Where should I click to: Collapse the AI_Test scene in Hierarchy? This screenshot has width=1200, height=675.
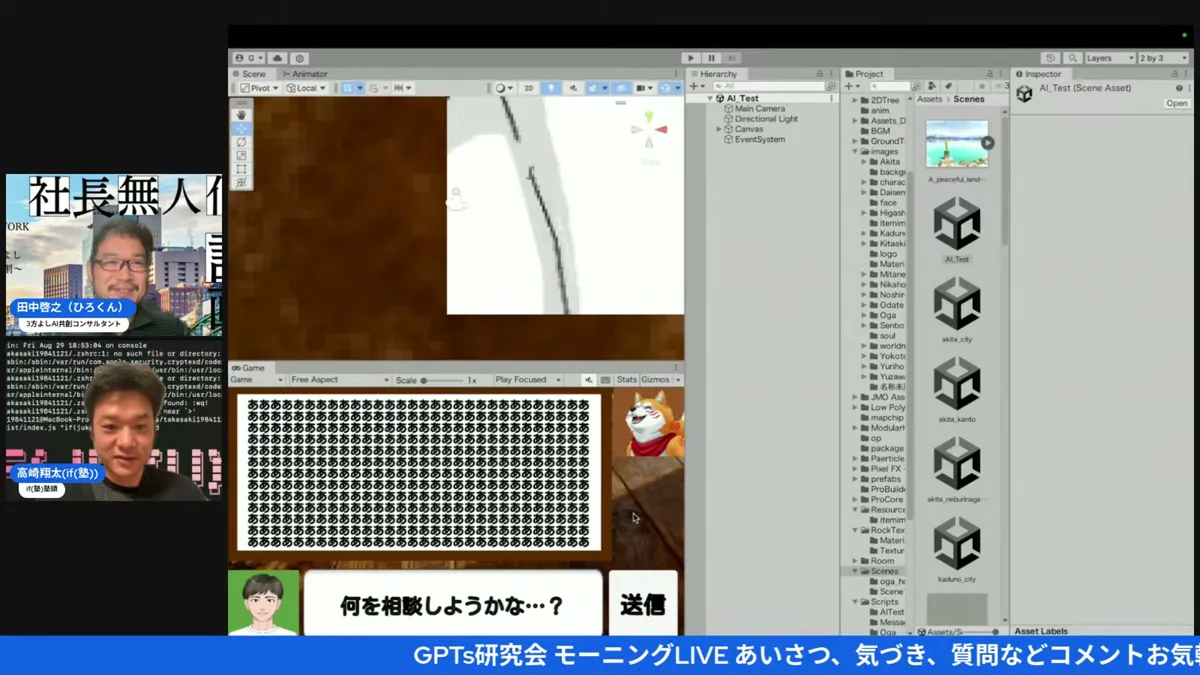710,99
